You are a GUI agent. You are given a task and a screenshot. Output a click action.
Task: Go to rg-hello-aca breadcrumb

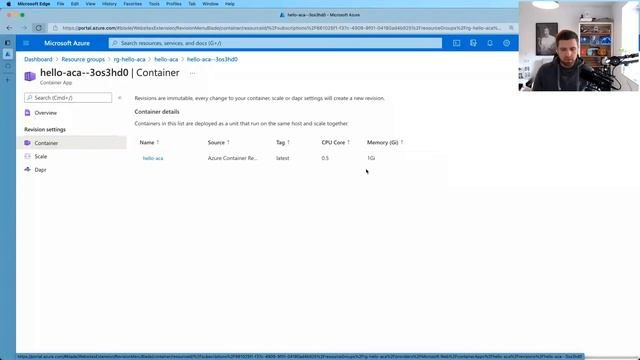tap(129, 59)
